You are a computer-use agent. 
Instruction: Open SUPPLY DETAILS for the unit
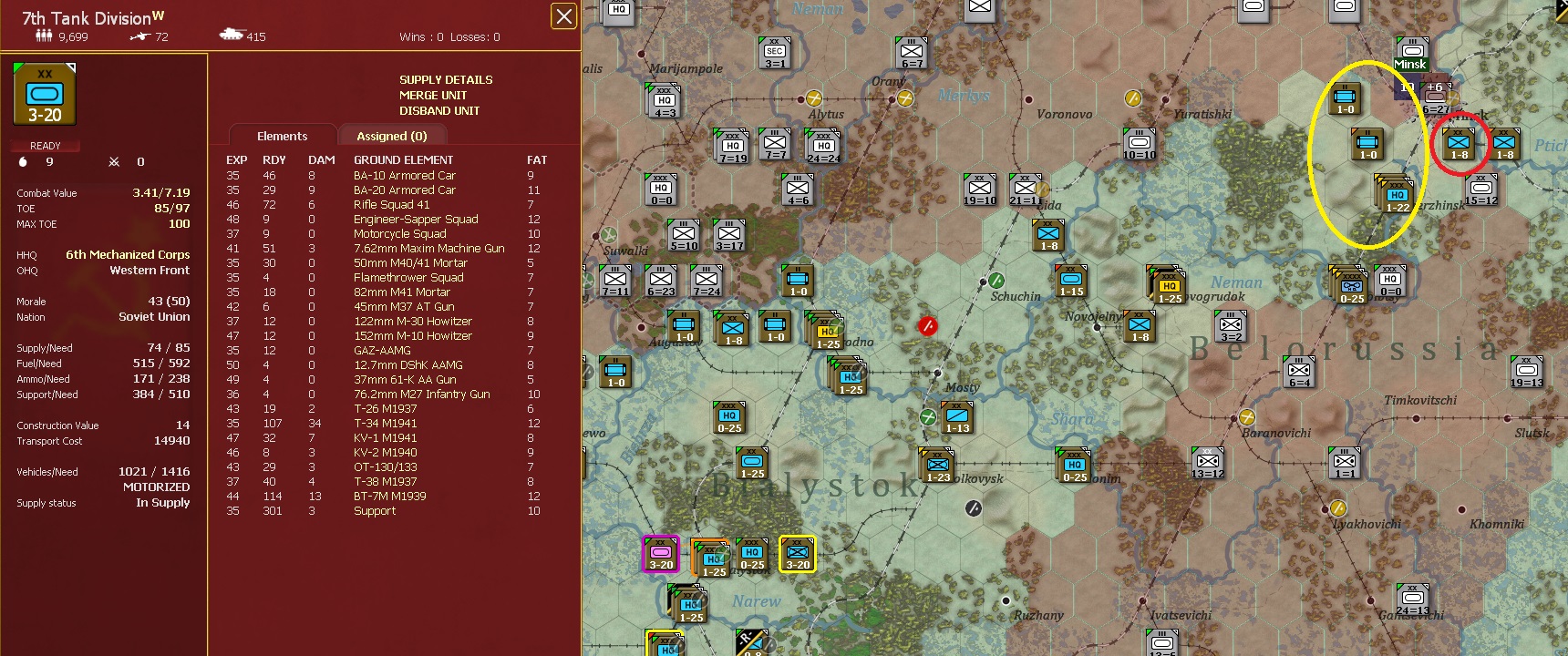446,80
